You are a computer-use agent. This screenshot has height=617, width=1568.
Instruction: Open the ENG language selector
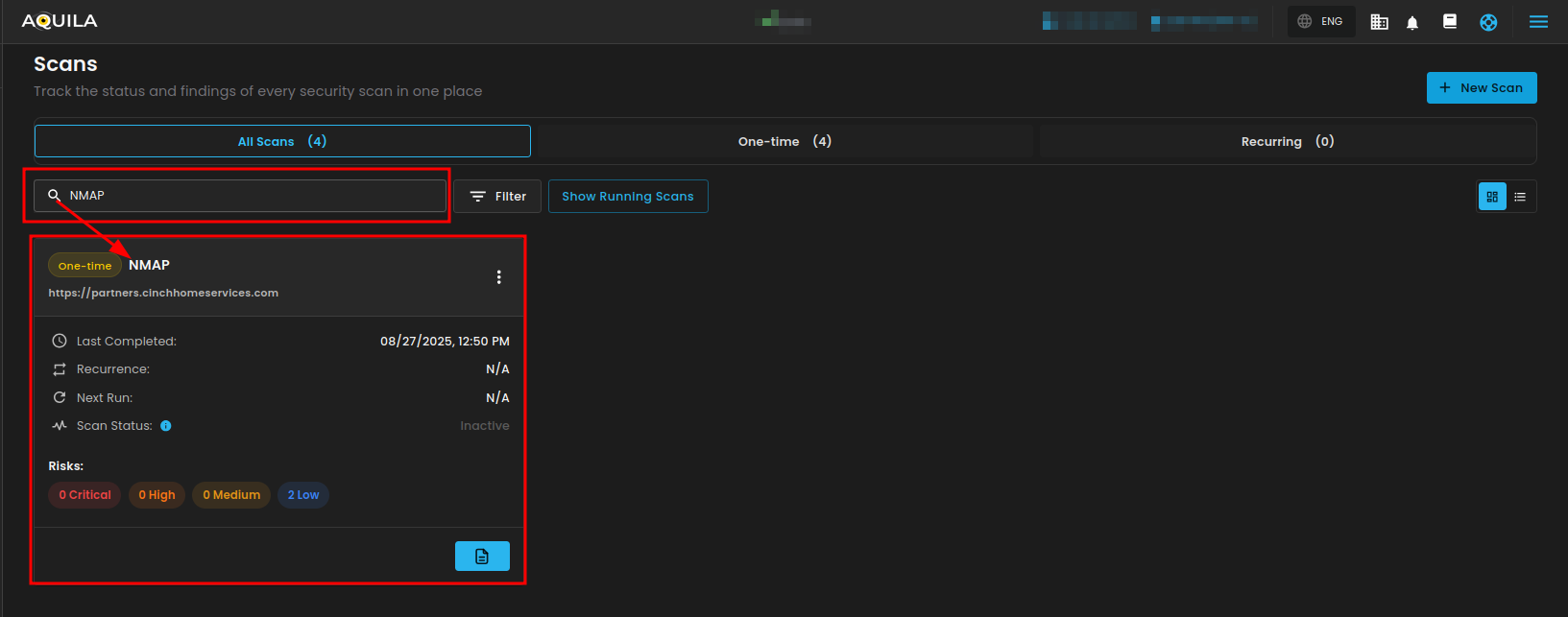point(1321,21)
